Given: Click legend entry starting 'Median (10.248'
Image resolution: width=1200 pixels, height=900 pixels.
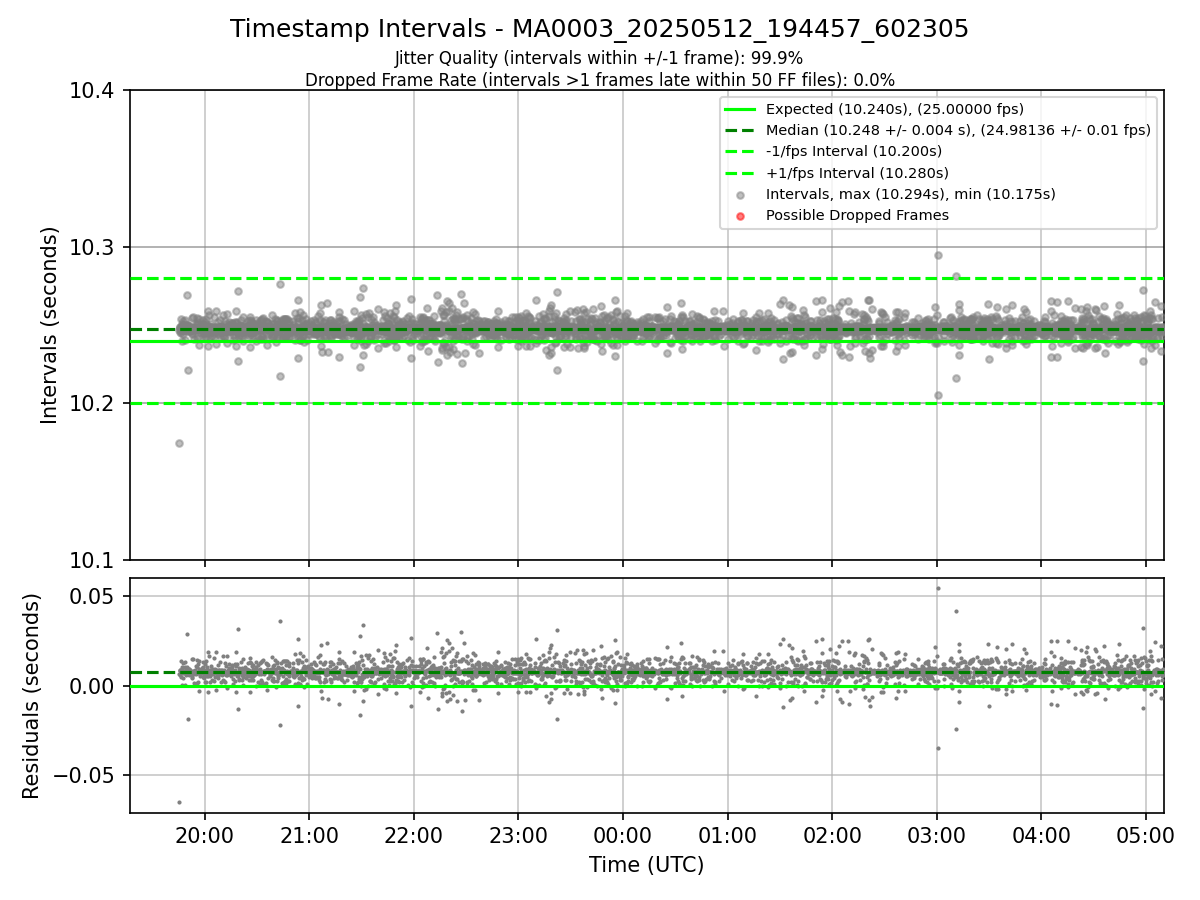Looking at the screenshot, I should [x=958, y=130].
